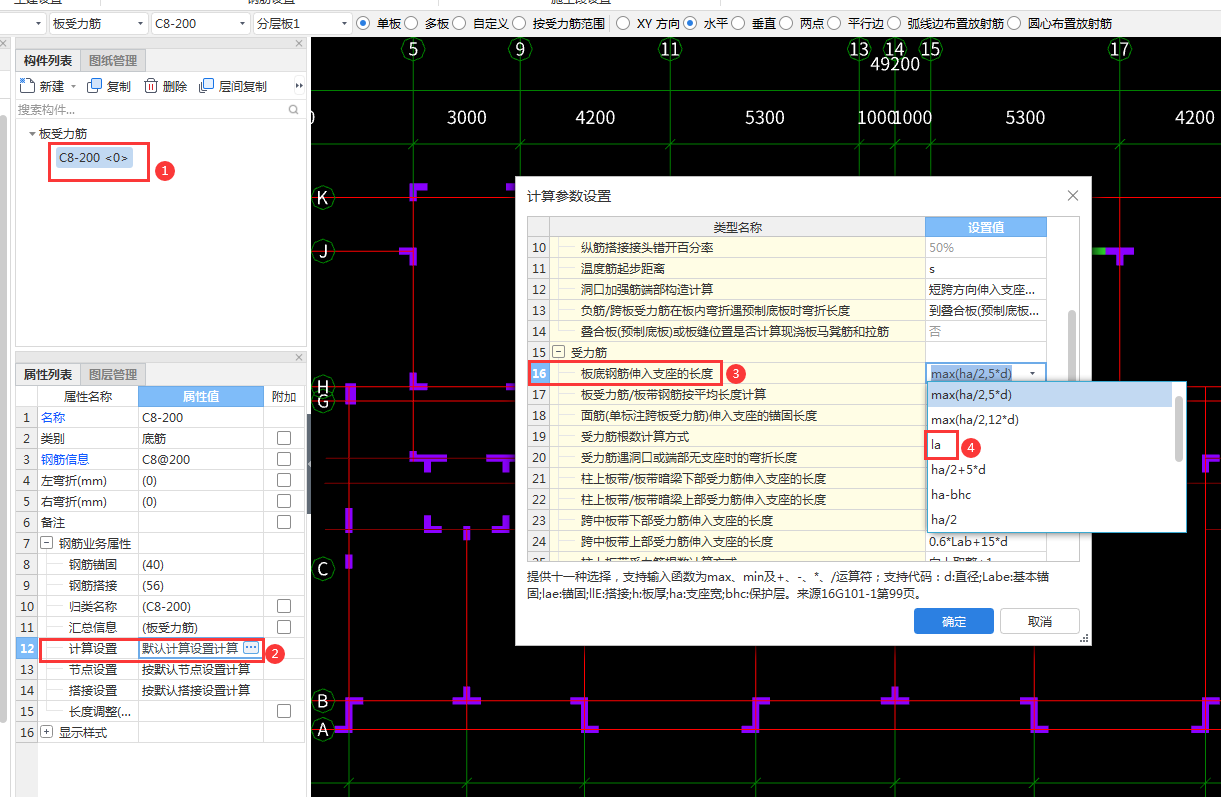Select the 平行边 radio button

[x=833, y=23]
